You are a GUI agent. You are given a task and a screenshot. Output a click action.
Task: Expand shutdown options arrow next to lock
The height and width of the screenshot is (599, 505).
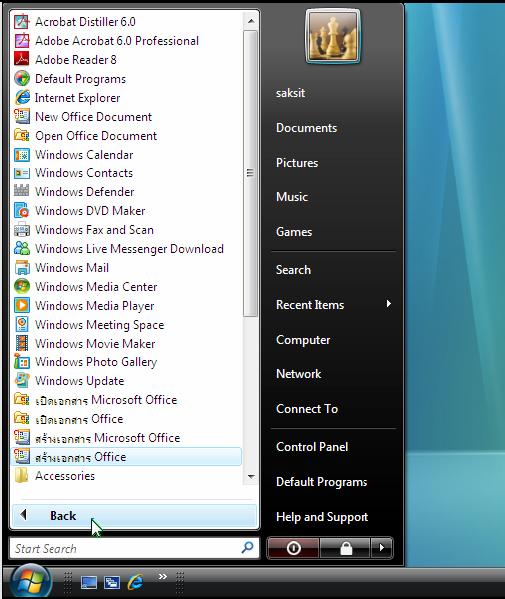[381, 548]
